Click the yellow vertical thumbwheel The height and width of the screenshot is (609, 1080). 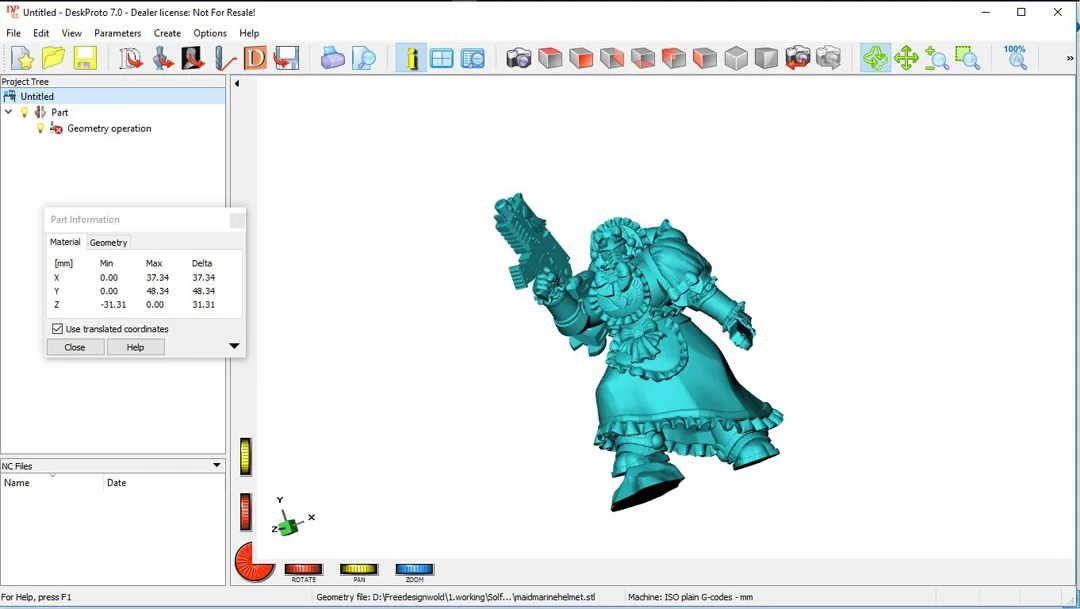[245, 457]
